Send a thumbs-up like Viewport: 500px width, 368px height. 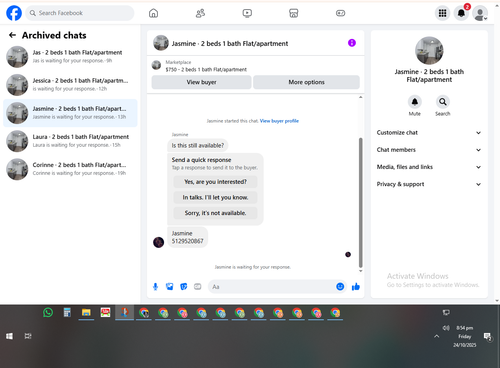click(x=356, y=287)
